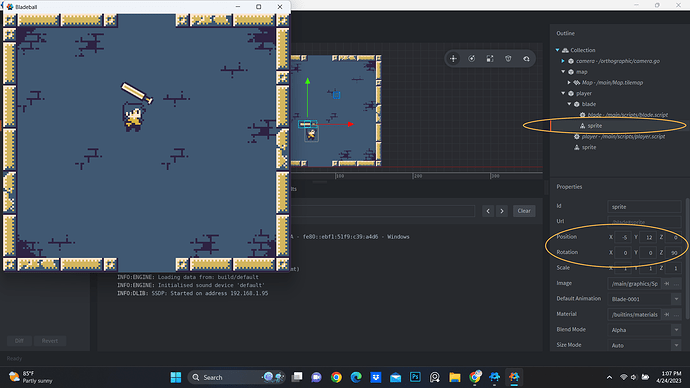Screen dimensions: 690x388
Task: Show hidden system tray icons
Action: point(609,377)
